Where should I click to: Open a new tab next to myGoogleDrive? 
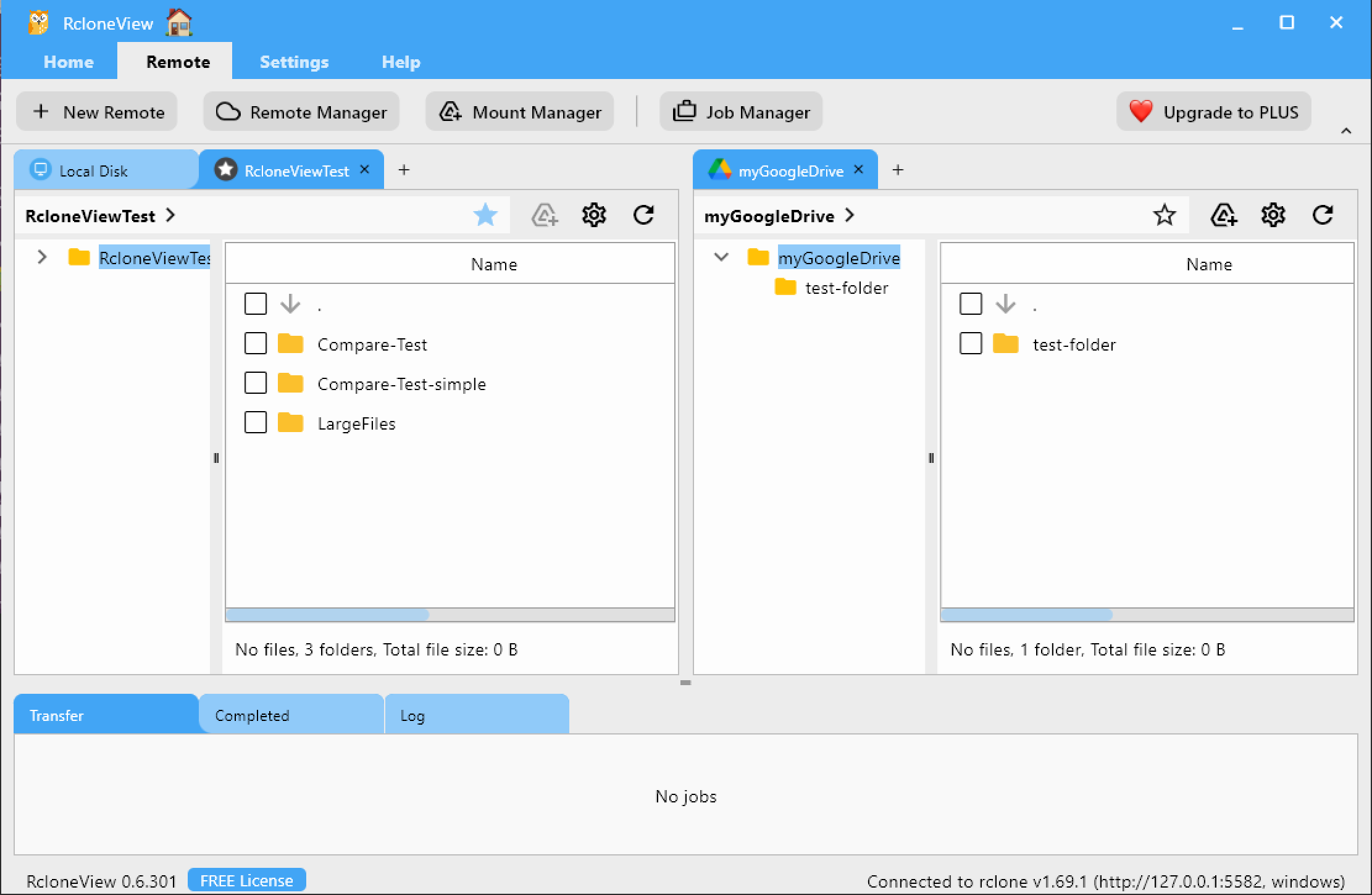tap(898, 170)
